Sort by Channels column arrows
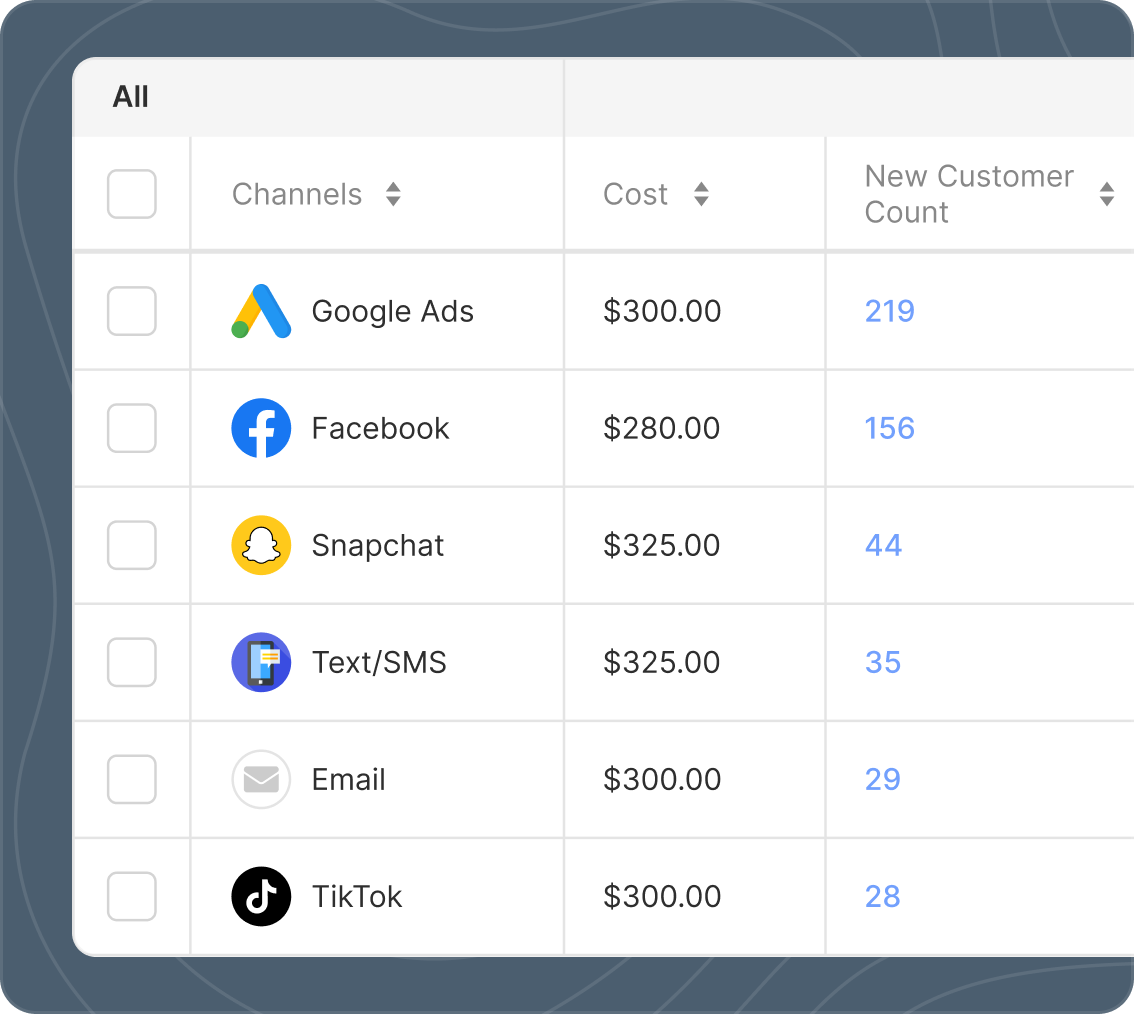 click(393, 194)
